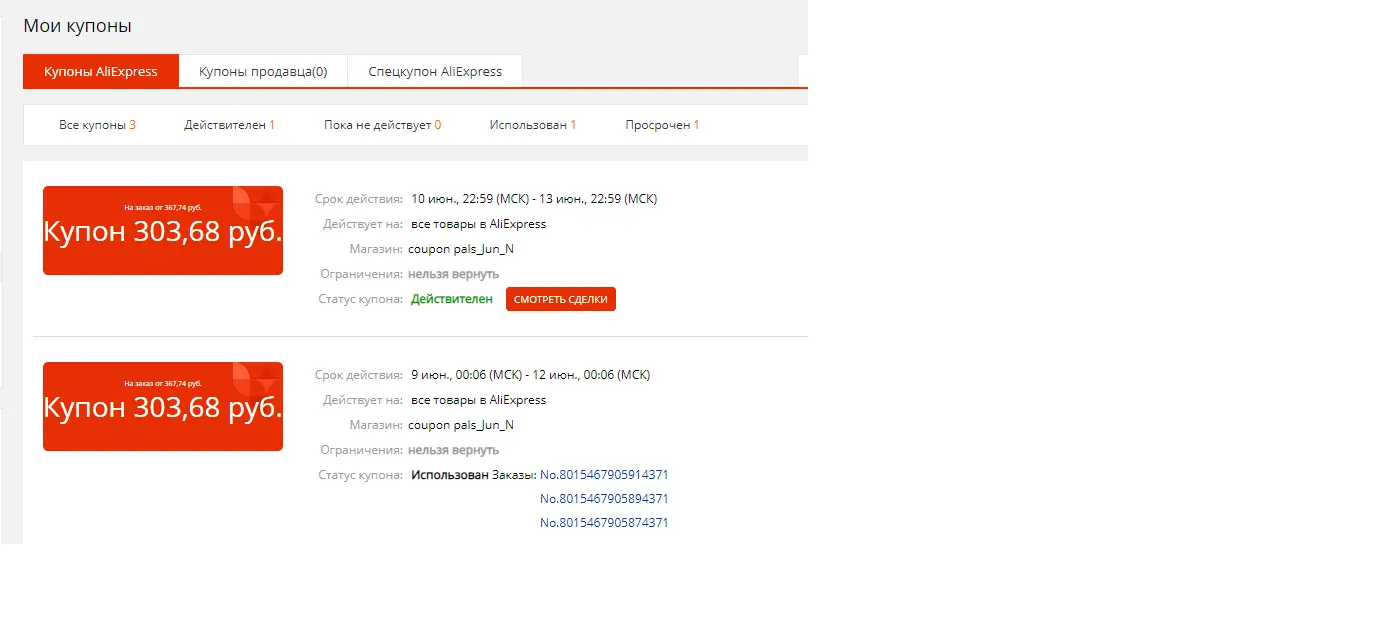Select the Использован coupon status text
The height and width of the screenshot is (644, 1373).
pyautogui.click(x=450, y=474)
